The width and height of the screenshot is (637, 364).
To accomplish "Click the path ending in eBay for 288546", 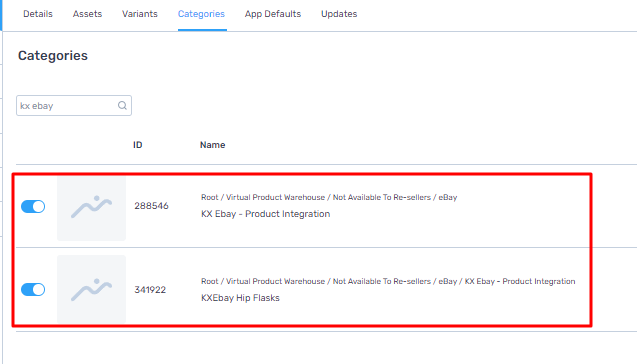I will click(x=329, y=197).
